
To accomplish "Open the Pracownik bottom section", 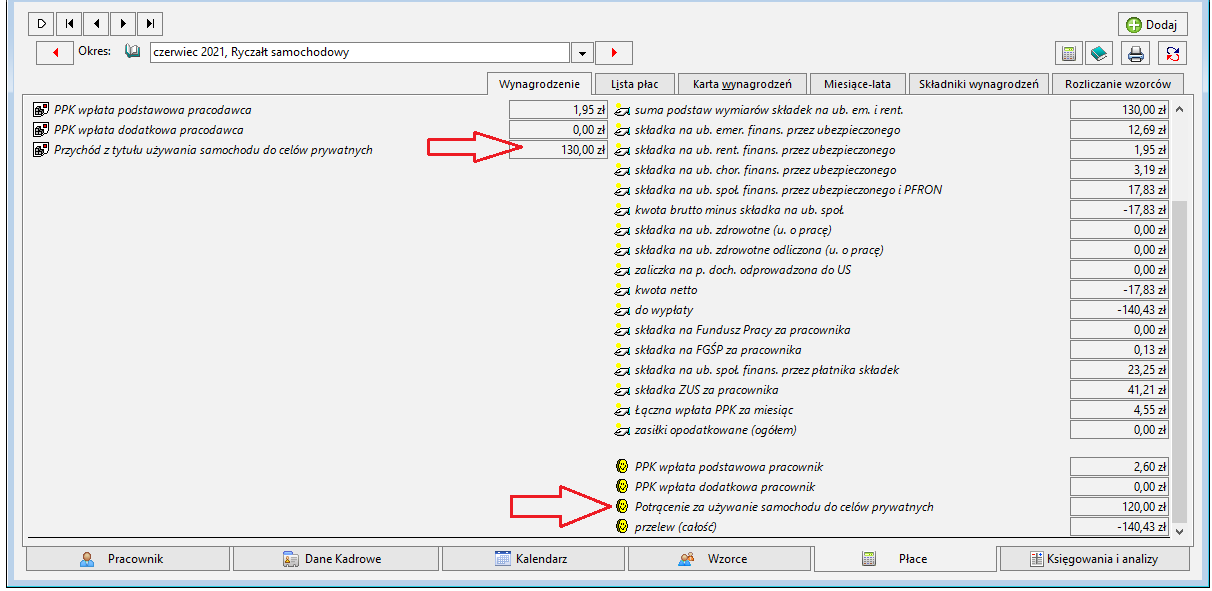I will [x=121, y=559].
